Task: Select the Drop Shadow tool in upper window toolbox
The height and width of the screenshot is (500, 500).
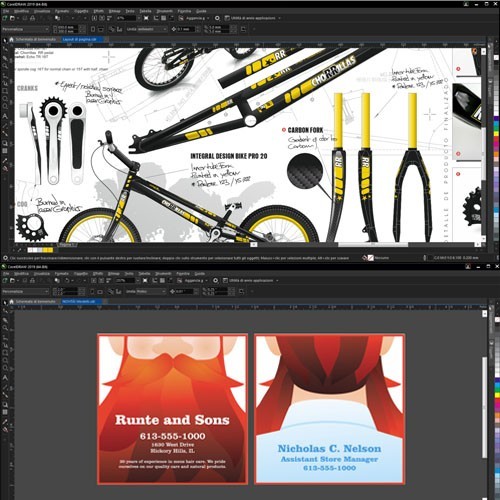Action: (5, 143)
